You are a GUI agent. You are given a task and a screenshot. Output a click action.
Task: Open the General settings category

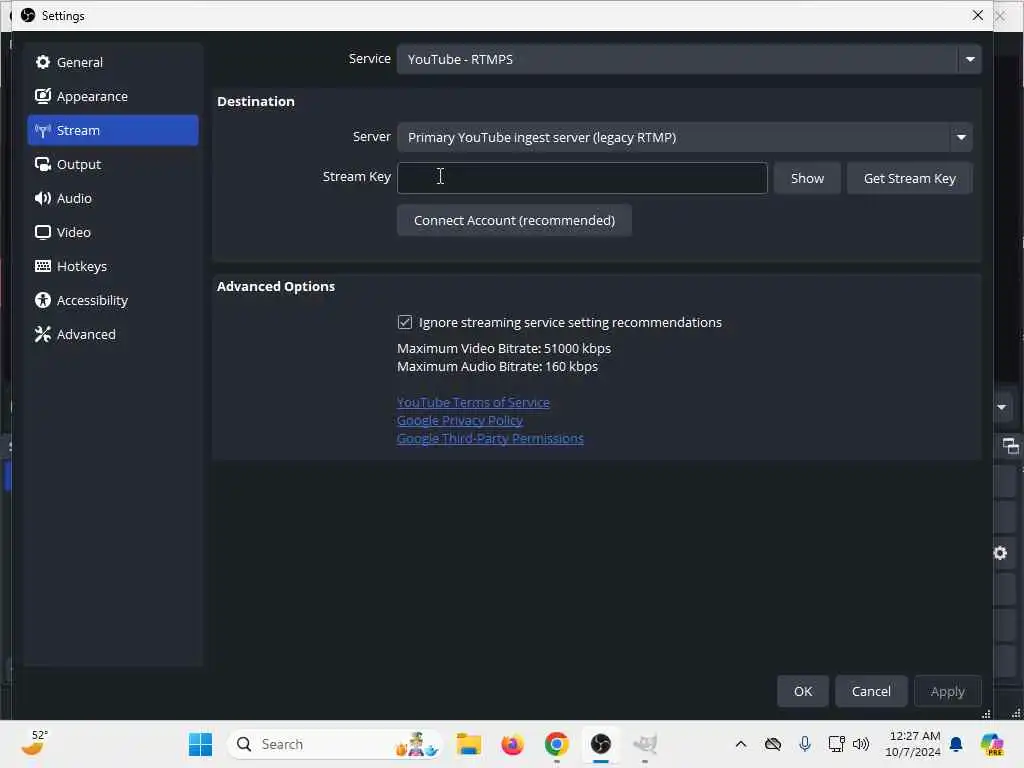(x=112, y=62)
